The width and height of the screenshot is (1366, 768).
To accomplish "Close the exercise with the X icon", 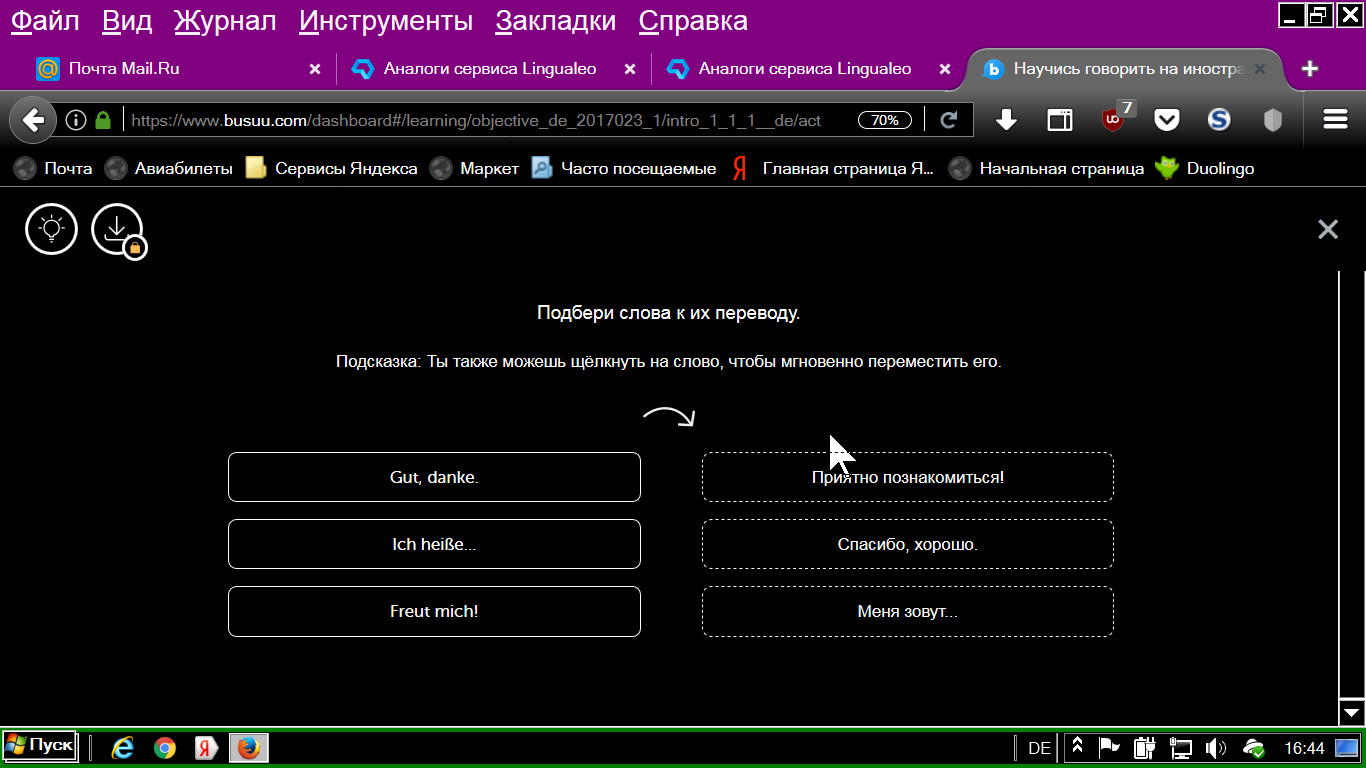I will tap(1327, 229).
